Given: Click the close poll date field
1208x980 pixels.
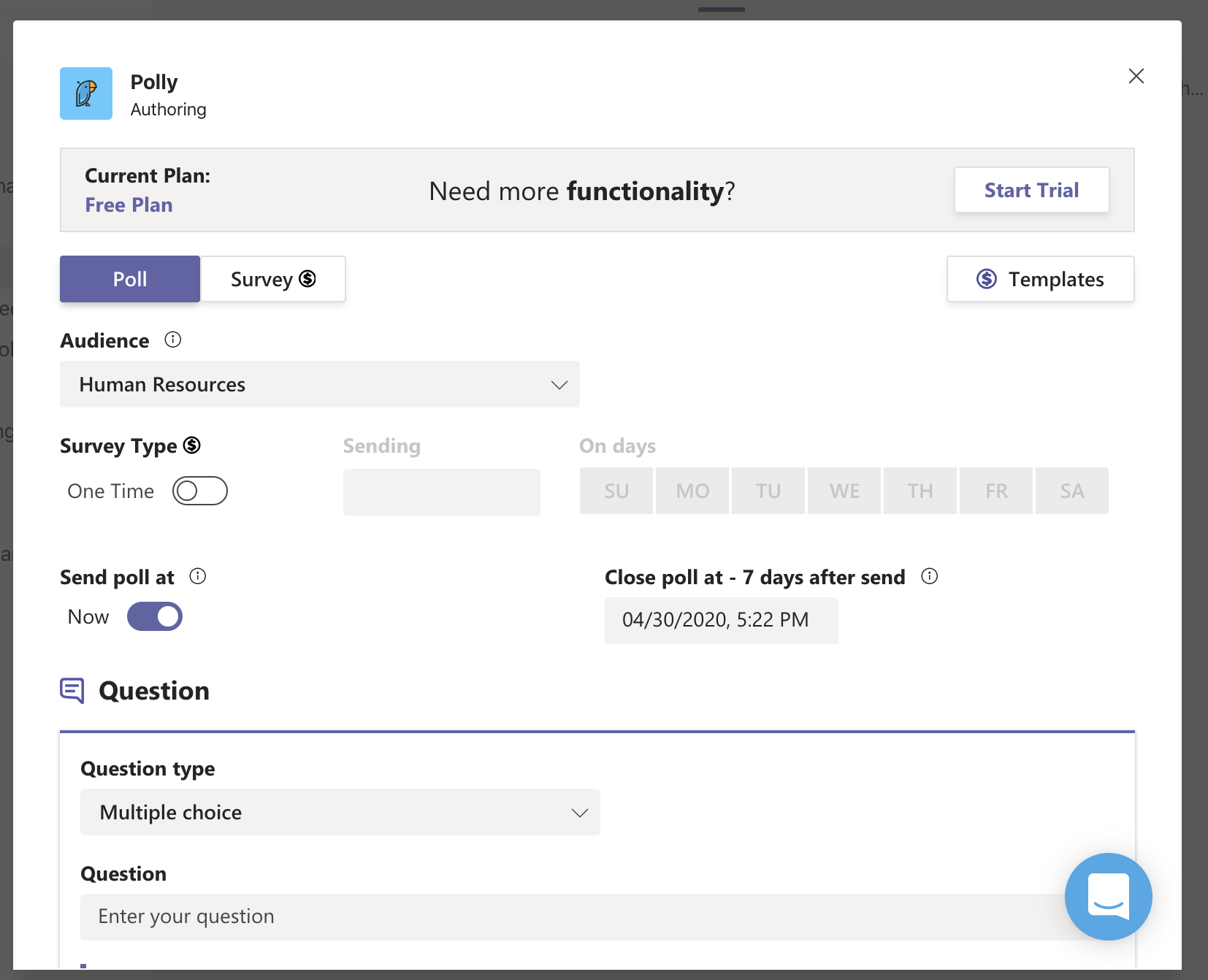Looking at the screenshot, I should (x=722, y=620).
